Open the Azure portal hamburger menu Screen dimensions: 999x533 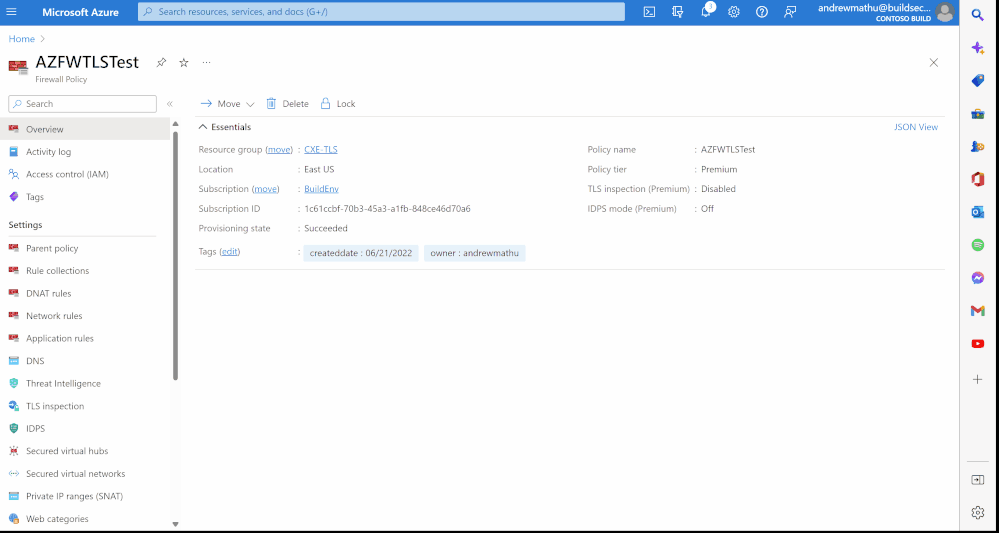pyautogui.click(x=11, y=12)
